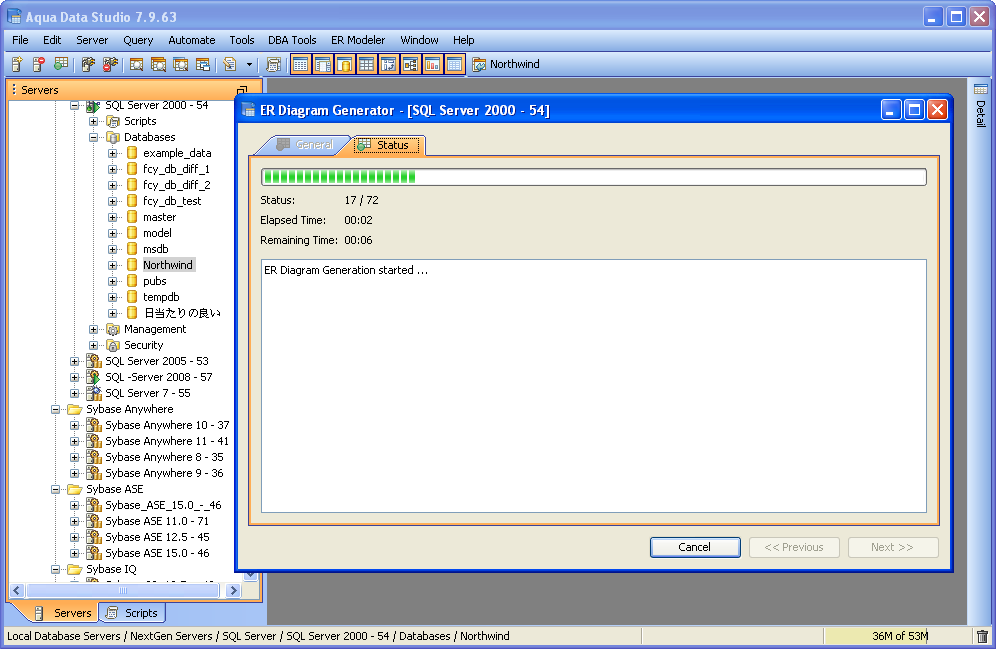Click the Register Server toolbar icon with star
The image size is (996, 649).
click(17, 64)
